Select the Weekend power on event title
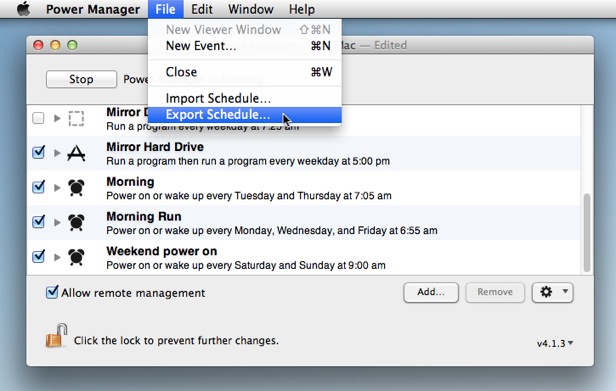616x391 pixels. pos(161,251)
